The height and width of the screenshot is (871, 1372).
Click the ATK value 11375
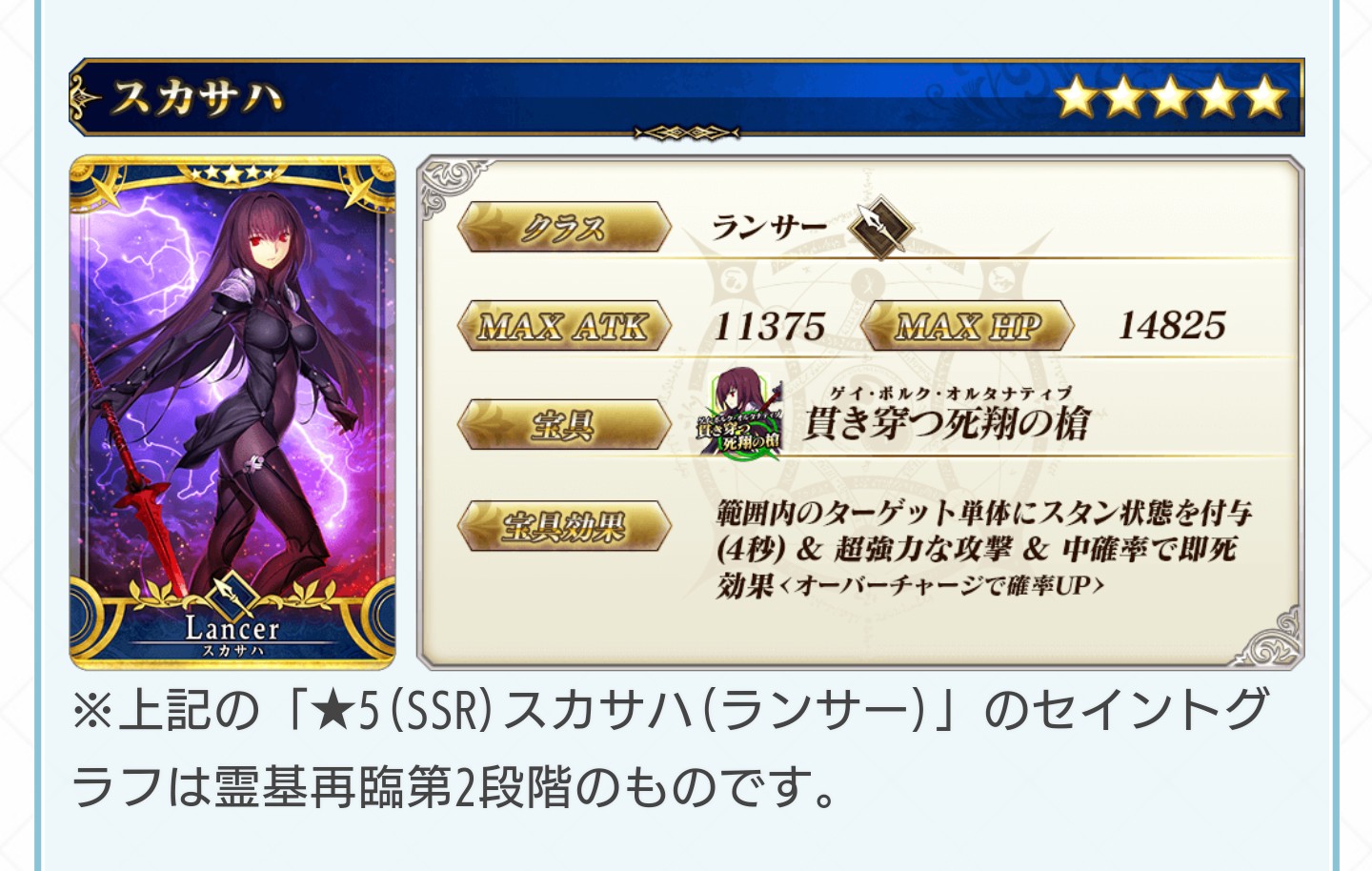pyautogui.click(x=769, y=327)
